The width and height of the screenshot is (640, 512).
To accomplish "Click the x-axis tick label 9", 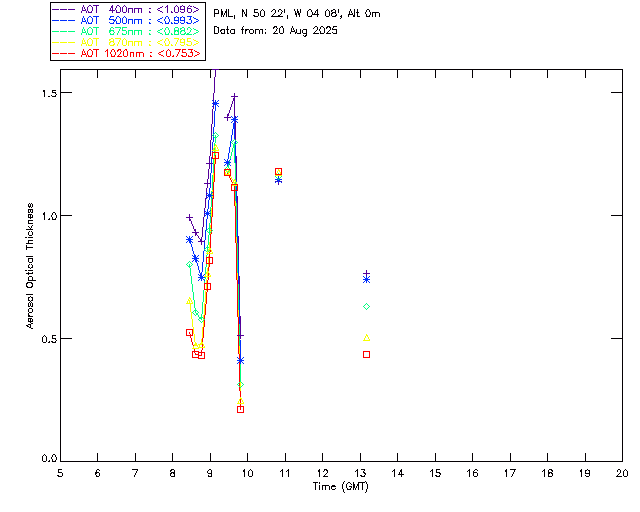I will point(210,473).
